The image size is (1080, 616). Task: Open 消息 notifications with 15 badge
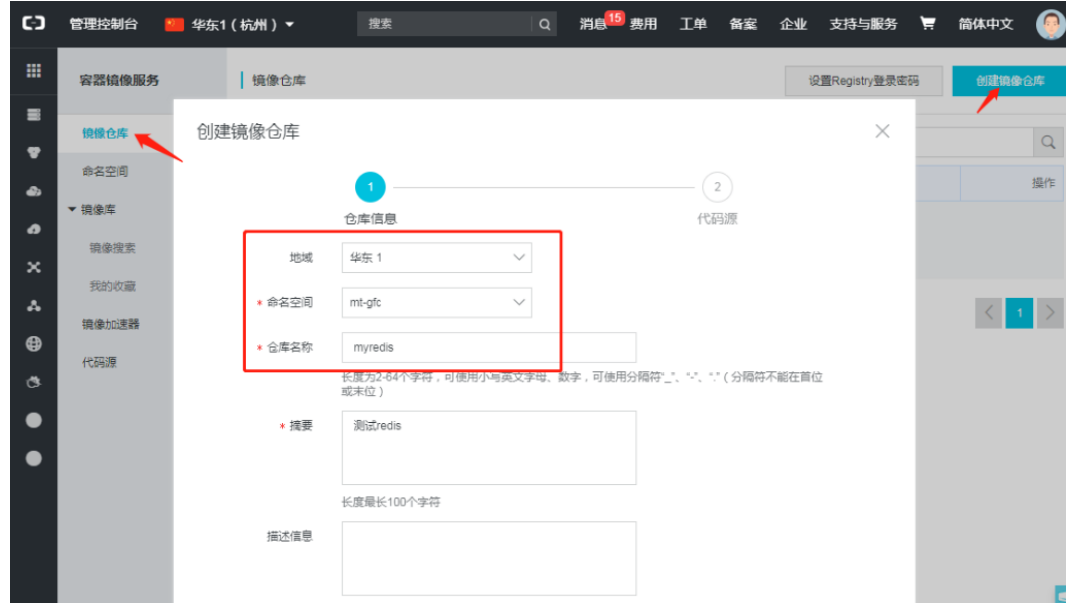point(600,23)
